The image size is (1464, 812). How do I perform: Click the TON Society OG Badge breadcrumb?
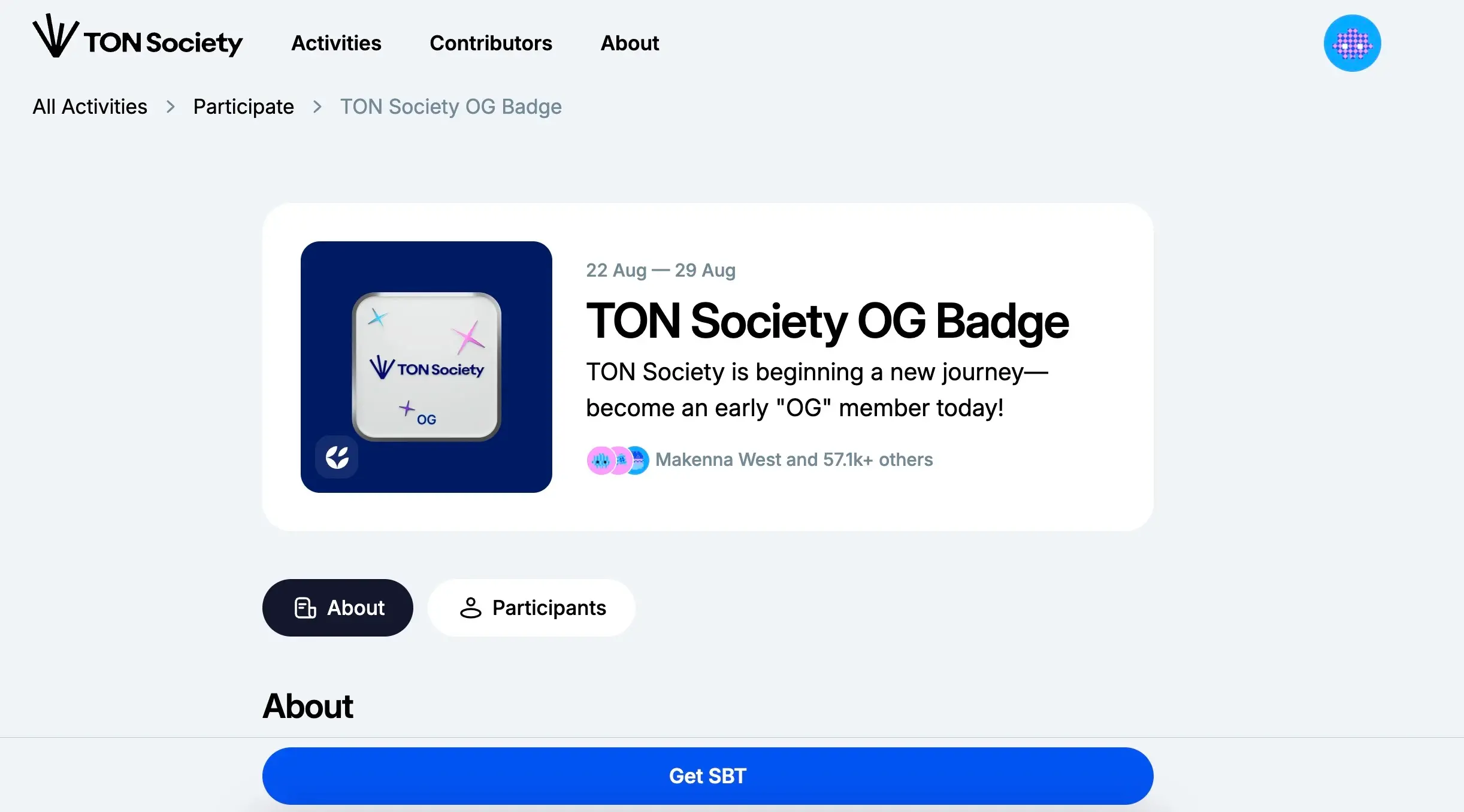(x=451, y=105)
